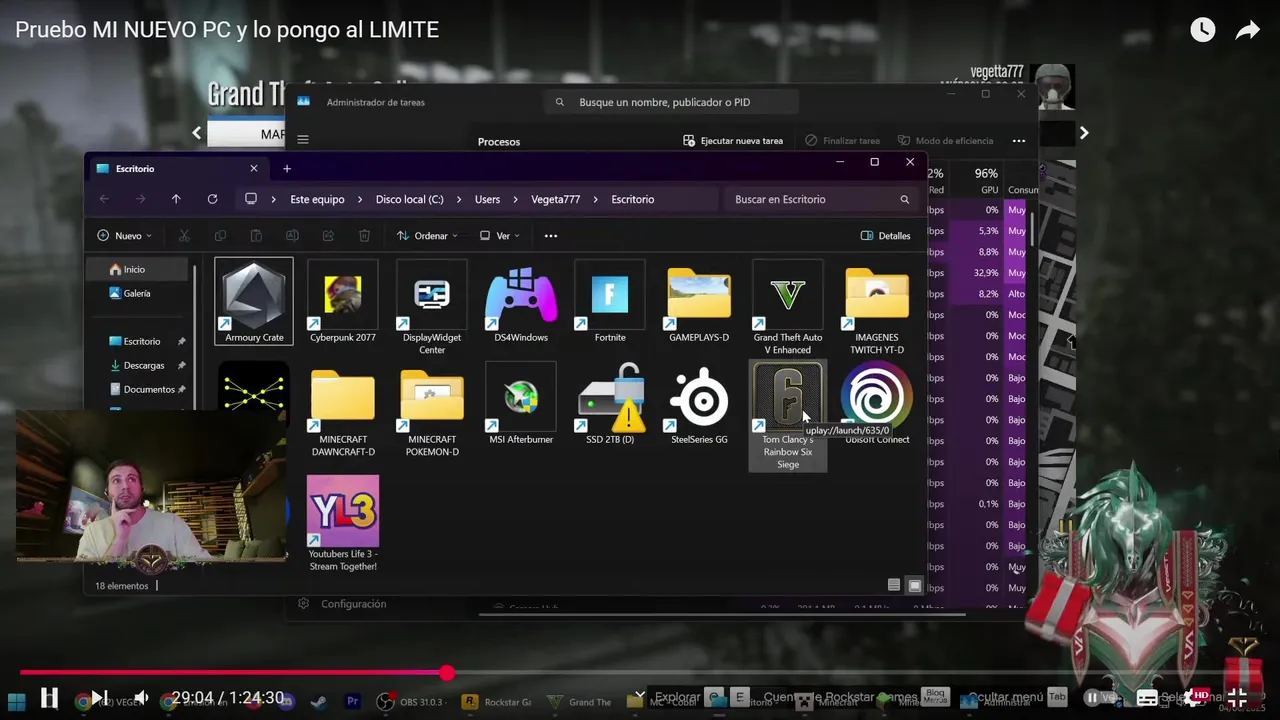Viewport: 1280px width, 720px height.
Task: Click the Buscar en Escritorio search field
Action: pos(820,199)
